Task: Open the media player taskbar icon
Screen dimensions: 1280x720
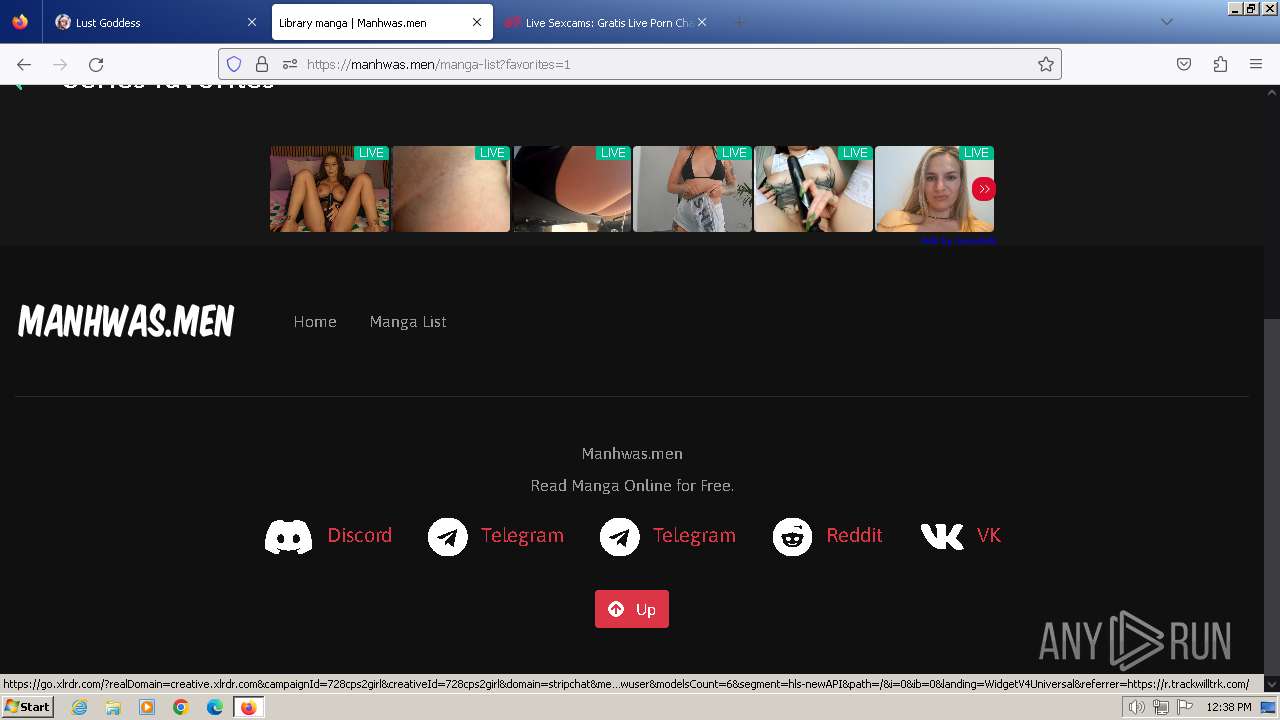Action: [147, 707]
